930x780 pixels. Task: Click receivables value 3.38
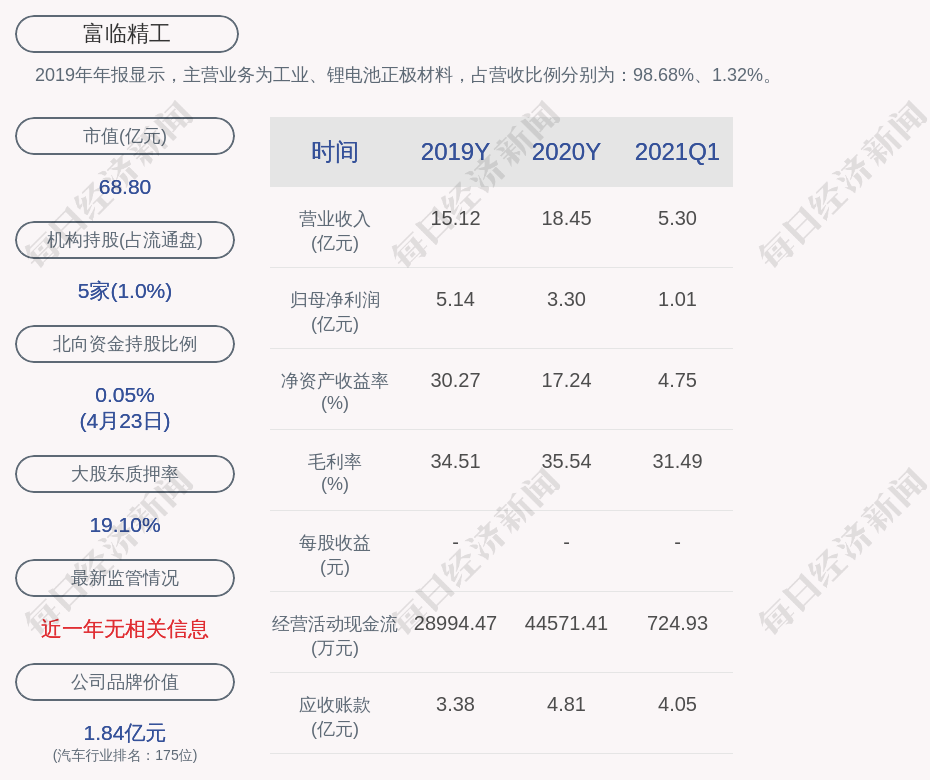(456, 705)
